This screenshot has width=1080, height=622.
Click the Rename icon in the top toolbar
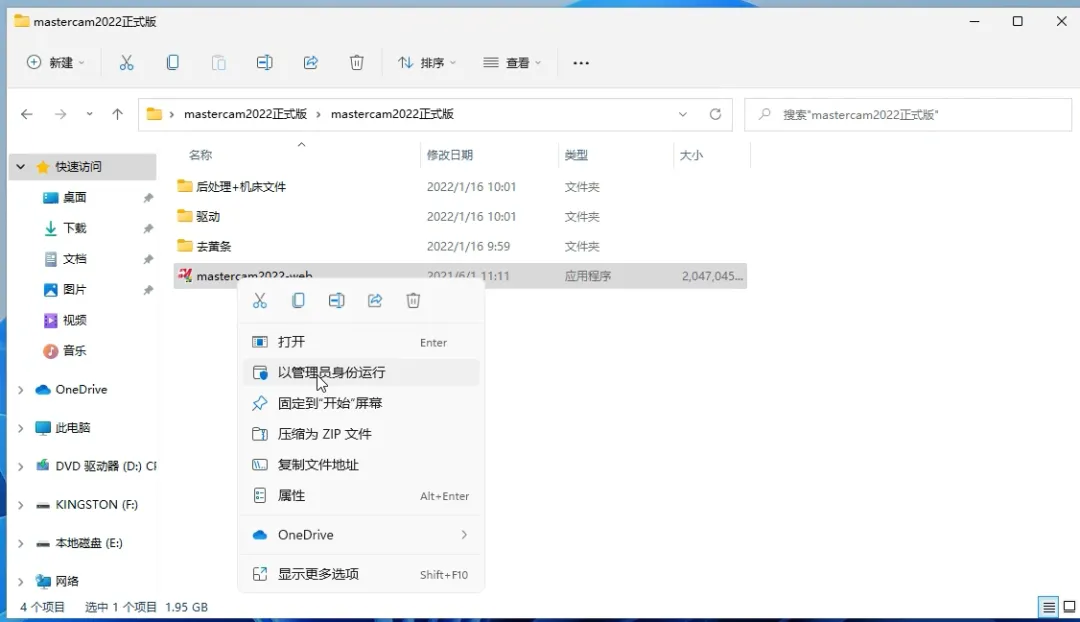point(264,63)
